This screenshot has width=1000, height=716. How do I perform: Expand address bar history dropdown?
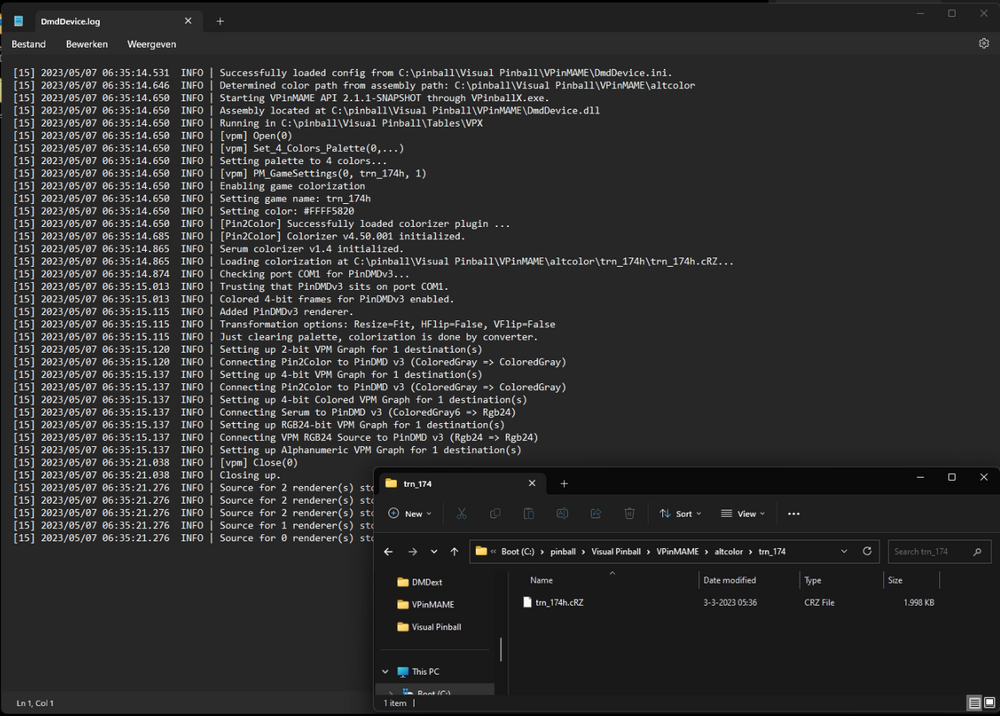[844, 552]
